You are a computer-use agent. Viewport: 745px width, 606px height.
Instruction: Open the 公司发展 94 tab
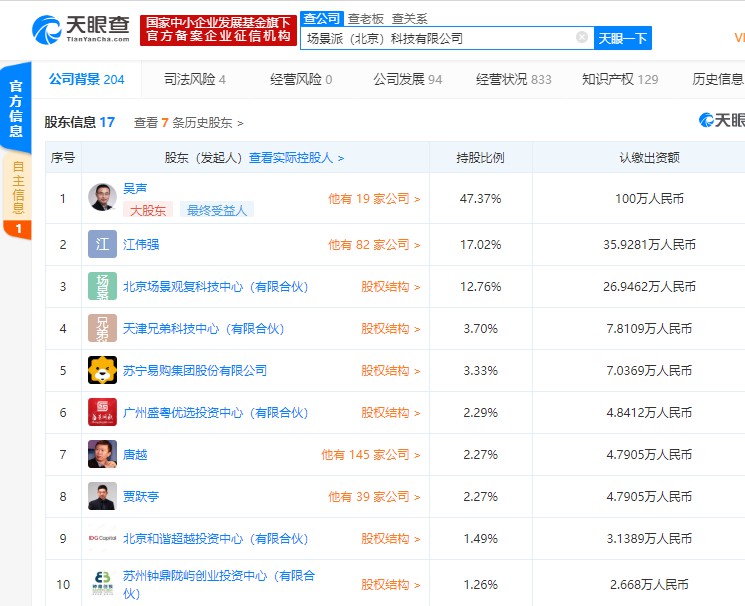pyautogui.click(x=407, y=79)
